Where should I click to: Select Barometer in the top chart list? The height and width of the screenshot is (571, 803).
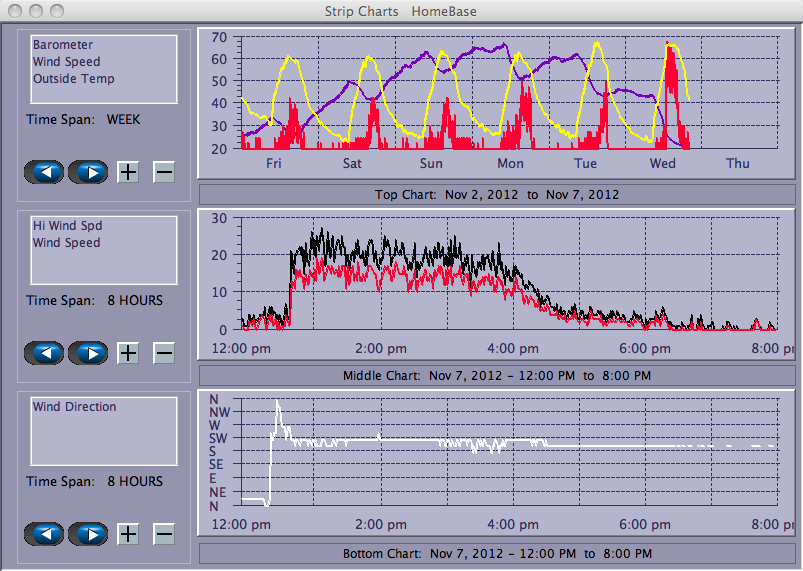coord(63,45)
